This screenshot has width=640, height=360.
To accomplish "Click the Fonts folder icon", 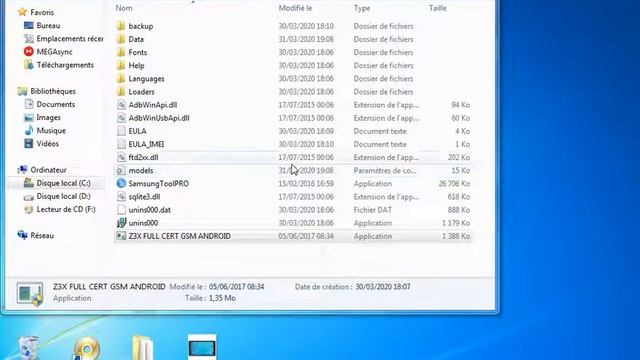I will (x=121, y=52).
